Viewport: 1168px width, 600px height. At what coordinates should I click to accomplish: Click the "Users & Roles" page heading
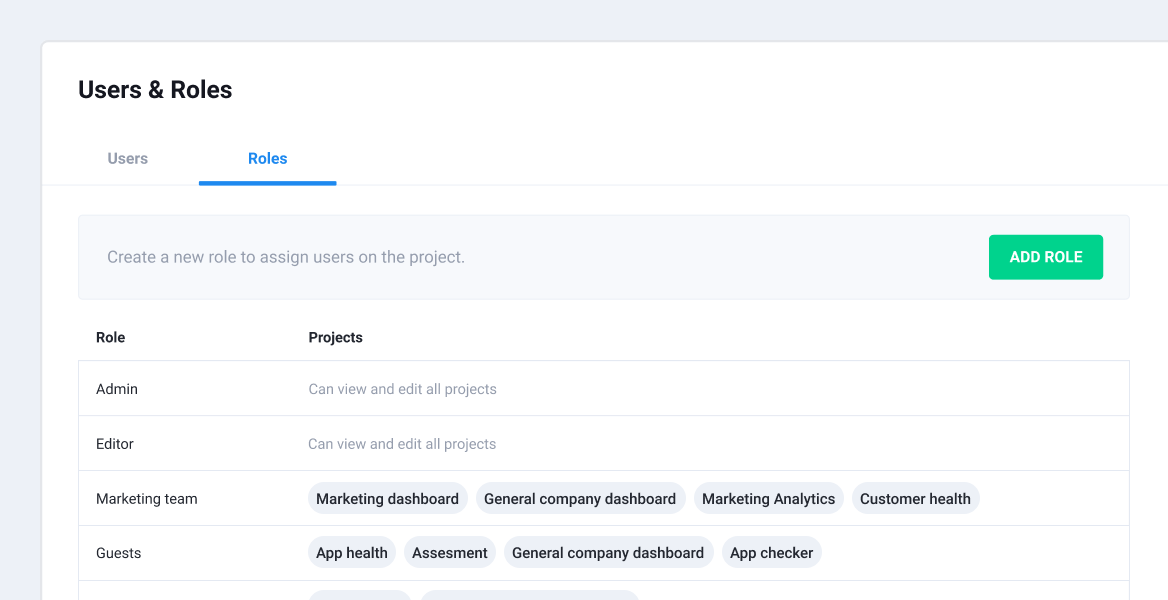click(x=155, y=90)
